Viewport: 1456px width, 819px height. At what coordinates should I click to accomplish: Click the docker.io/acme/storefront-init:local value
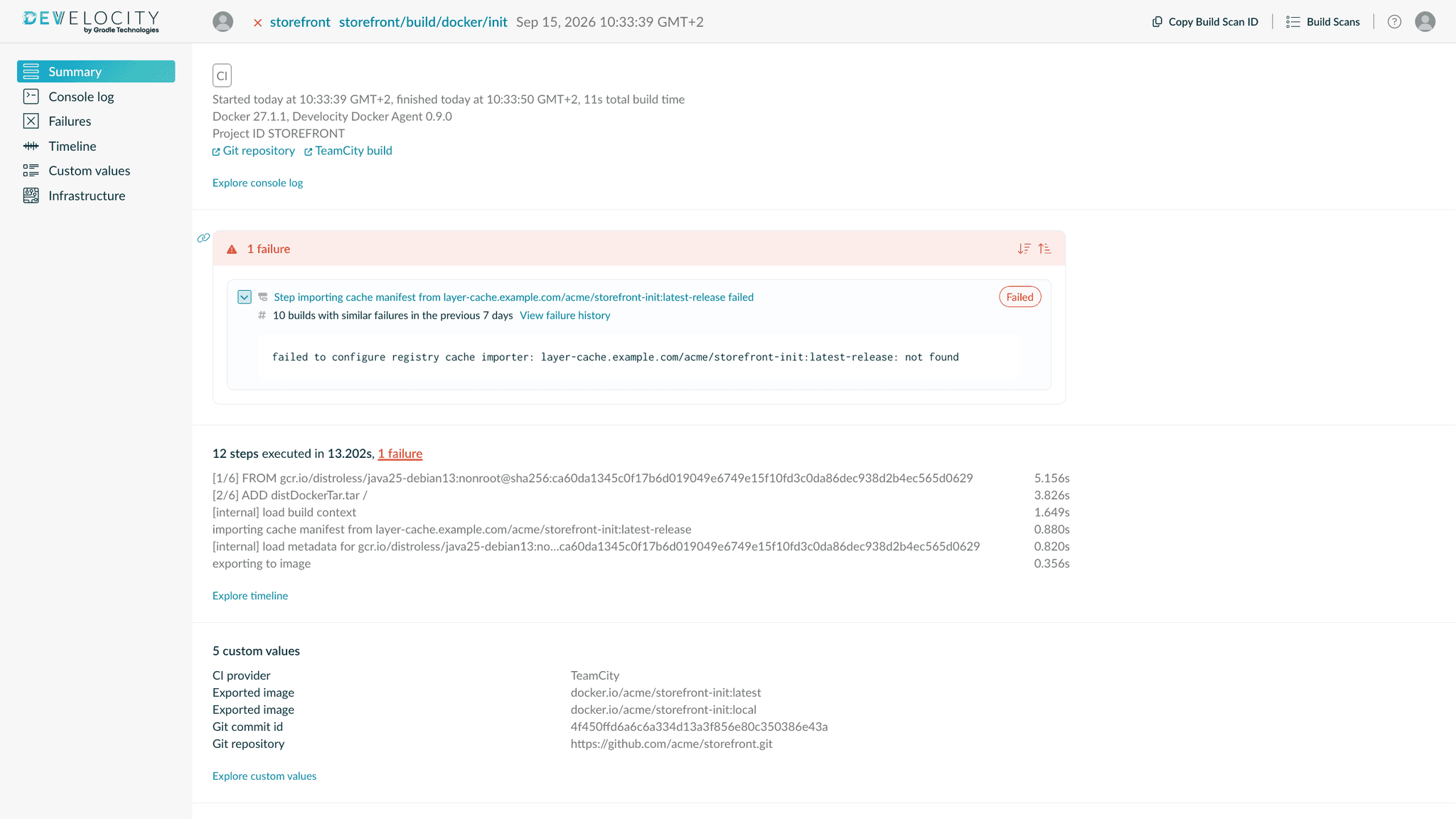[663, 710]
